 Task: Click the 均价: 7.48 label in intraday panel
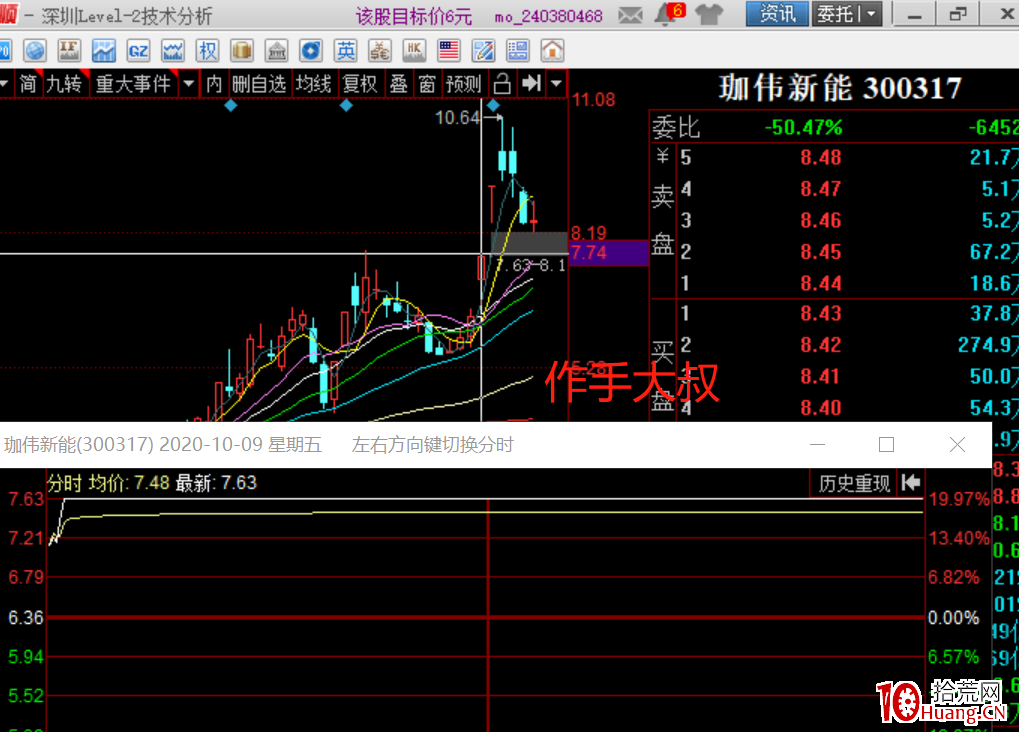129,483
